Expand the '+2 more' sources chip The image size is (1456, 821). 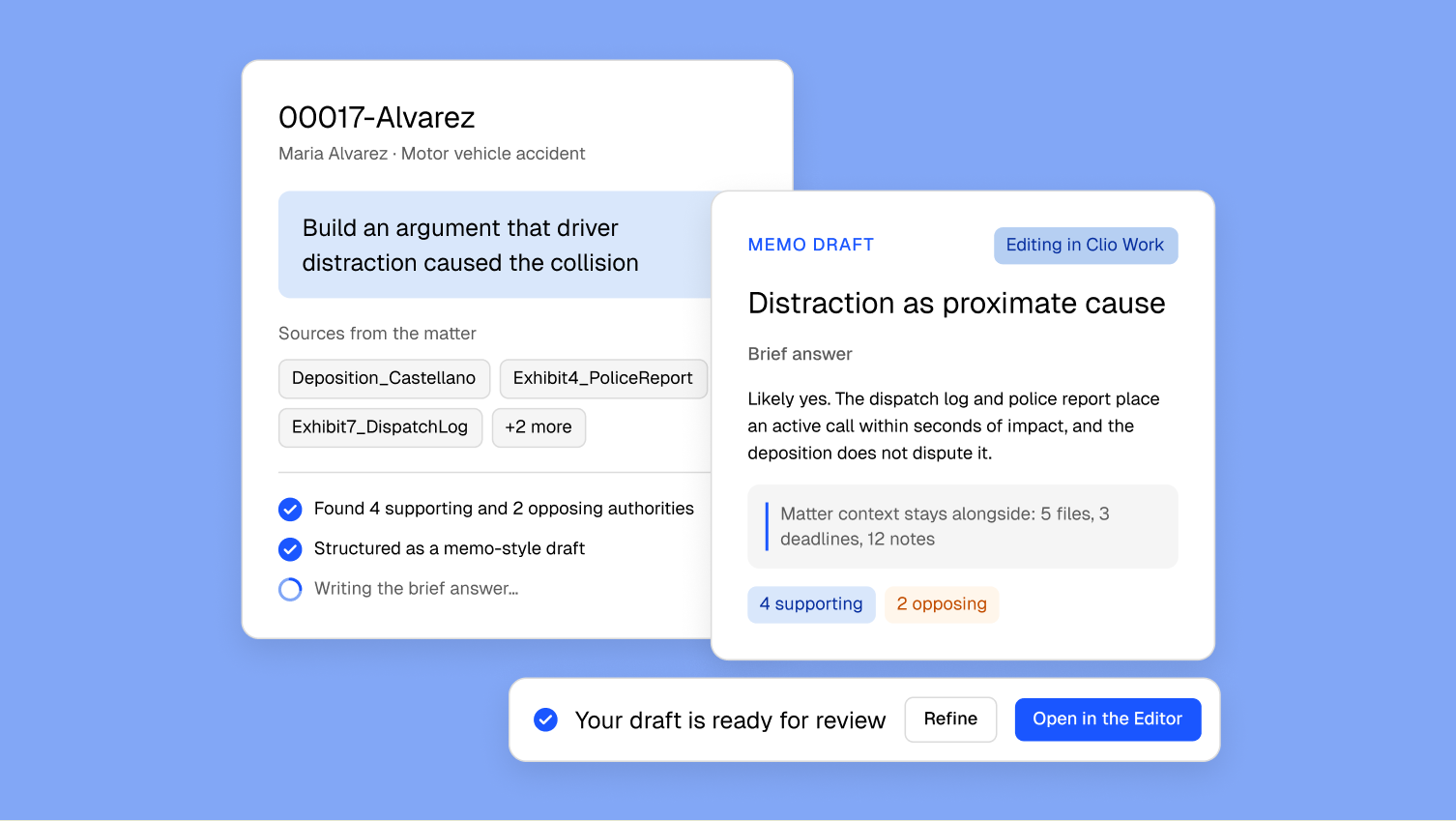(539, 427)
